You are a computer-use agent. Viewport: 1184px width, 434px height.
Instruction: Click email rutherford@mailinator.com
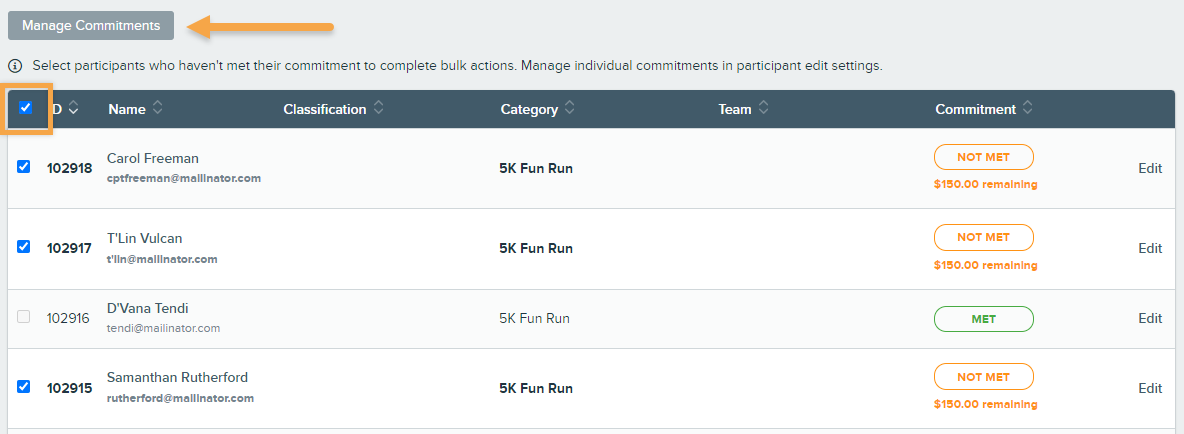click(180, 398)
